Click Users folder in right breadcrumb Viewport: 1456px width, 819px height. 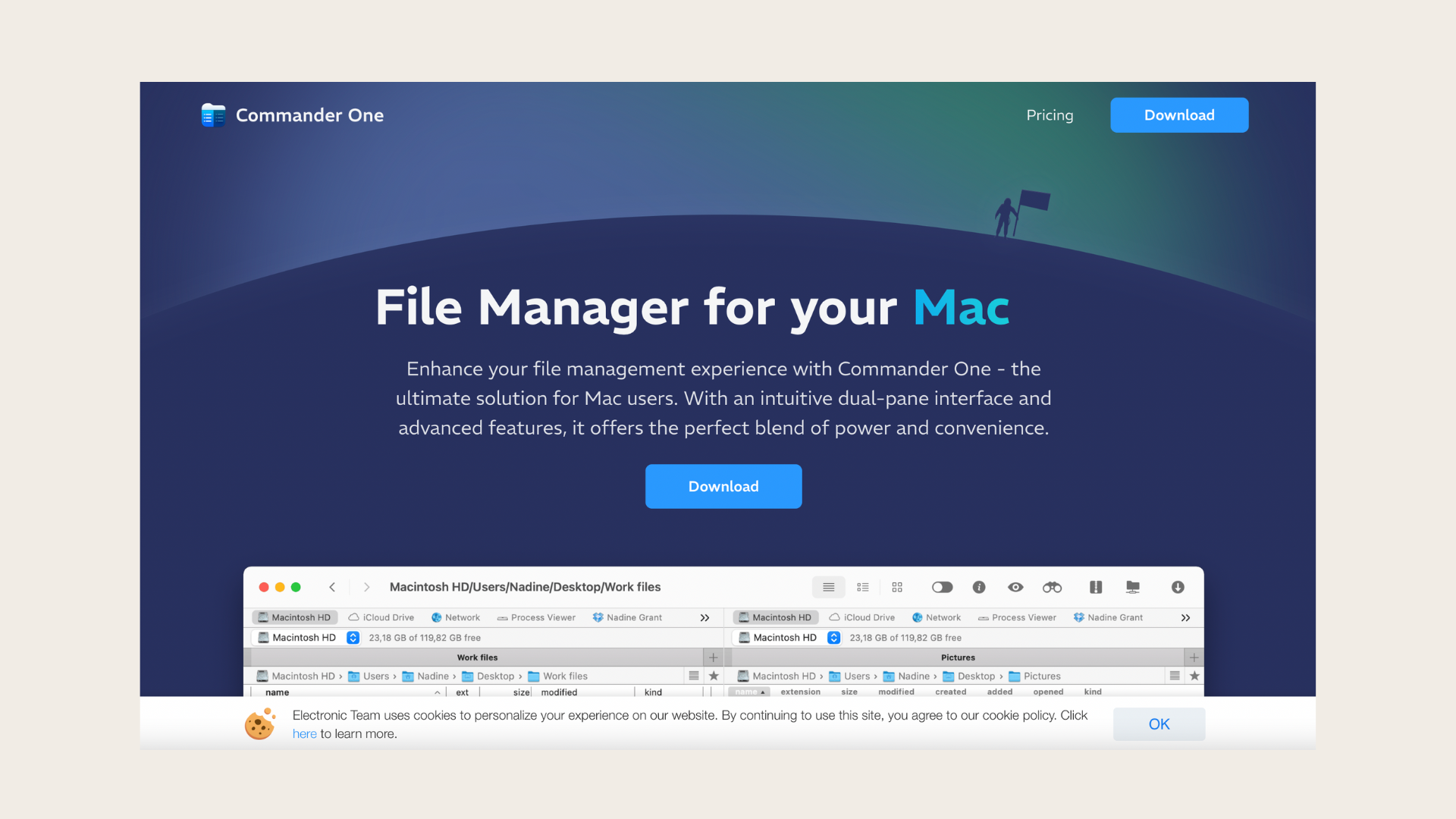click(849, 676)
